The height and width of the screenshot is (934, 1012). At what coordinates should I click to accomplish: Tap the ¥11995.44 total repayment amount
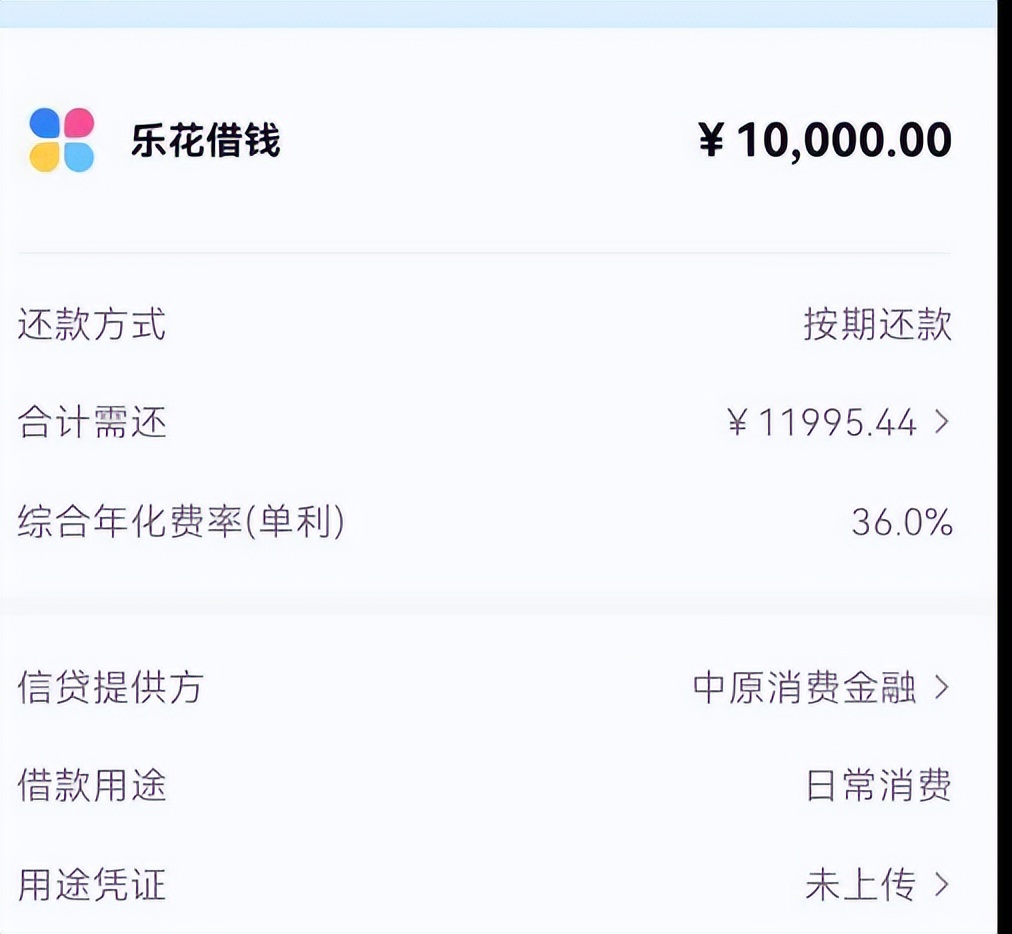(x=821, y=423)
